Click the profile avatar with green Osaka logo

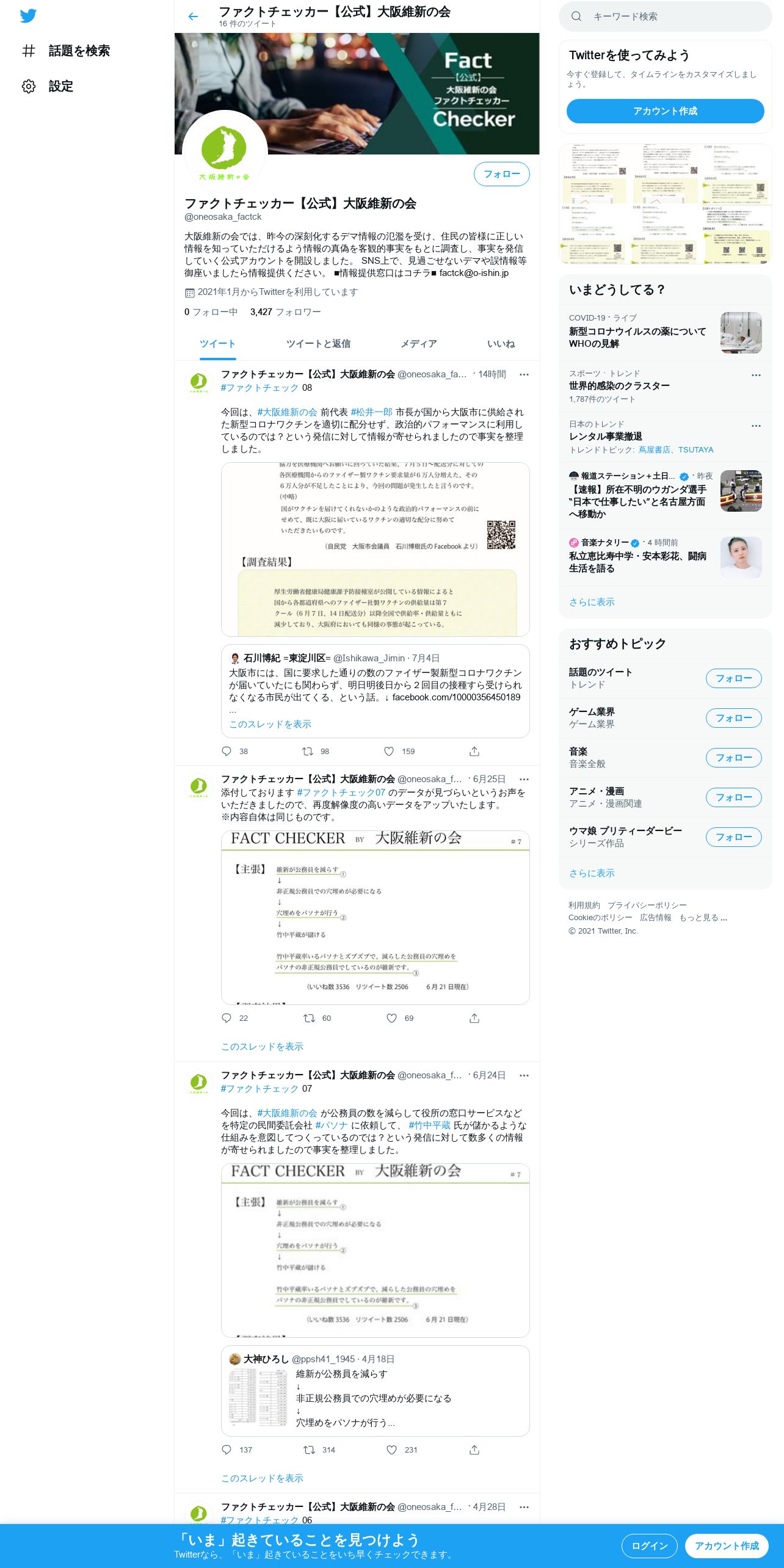tap(225, 151)
